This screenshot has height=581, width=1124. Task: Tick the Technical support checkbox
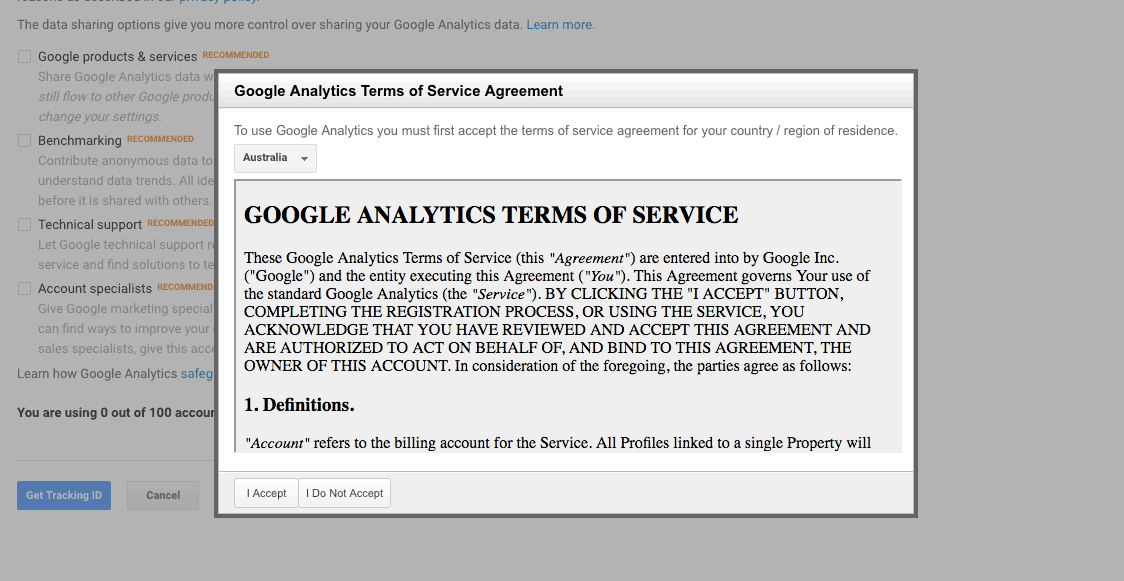tap(25, 224)
